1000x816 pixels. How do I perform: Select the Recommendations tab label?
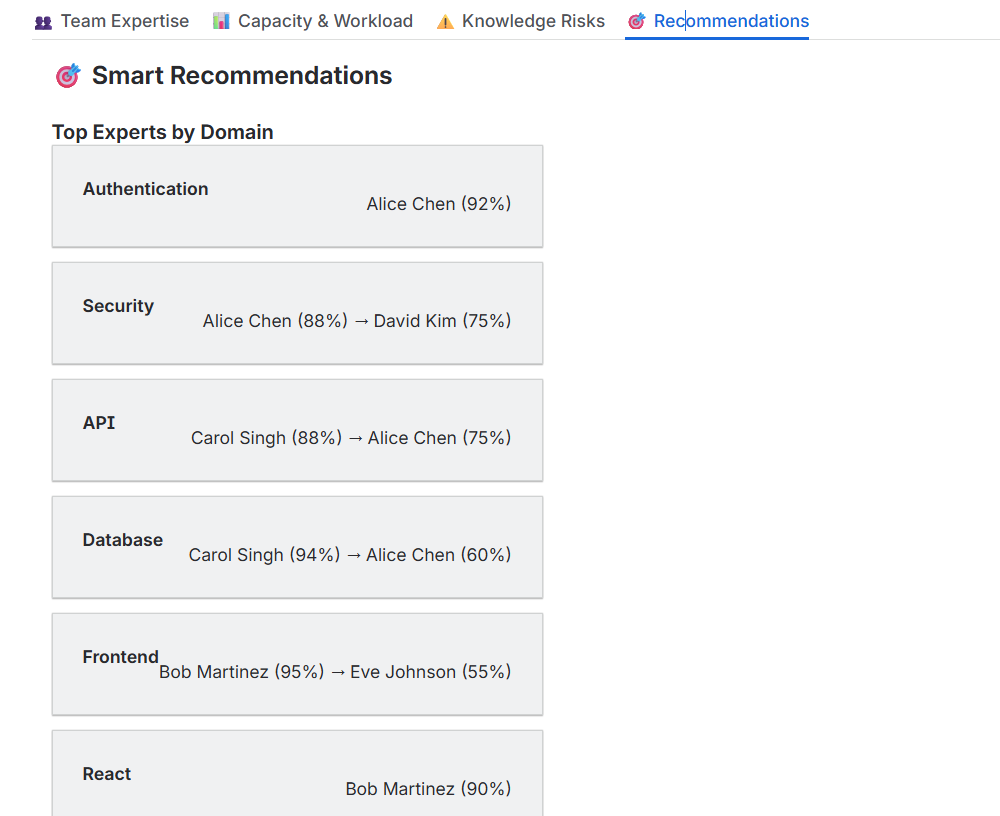[x=731, y=21]
